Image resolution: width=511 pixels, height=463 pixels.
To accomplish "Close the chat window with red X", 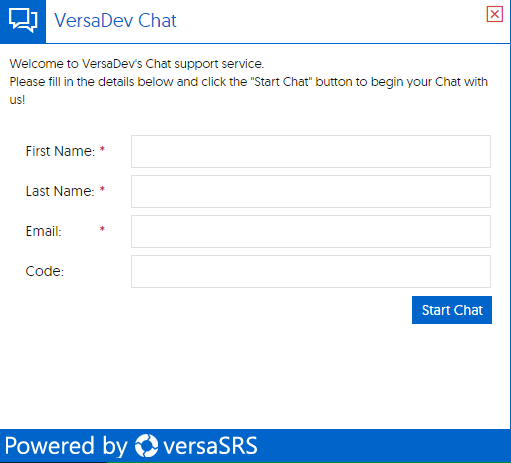I will point(495,14).
